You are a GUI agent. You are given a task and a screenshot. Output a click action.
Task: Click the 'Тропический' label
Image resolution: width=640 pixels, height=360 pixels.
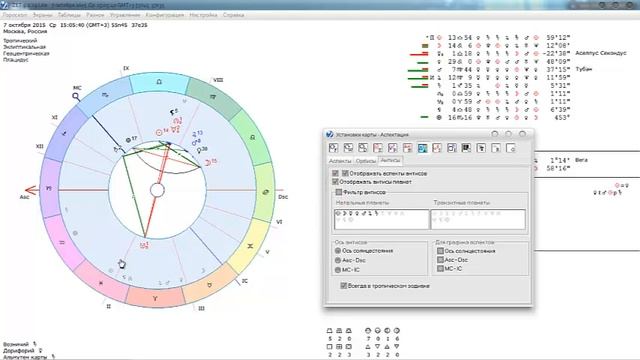coord(20,41)
